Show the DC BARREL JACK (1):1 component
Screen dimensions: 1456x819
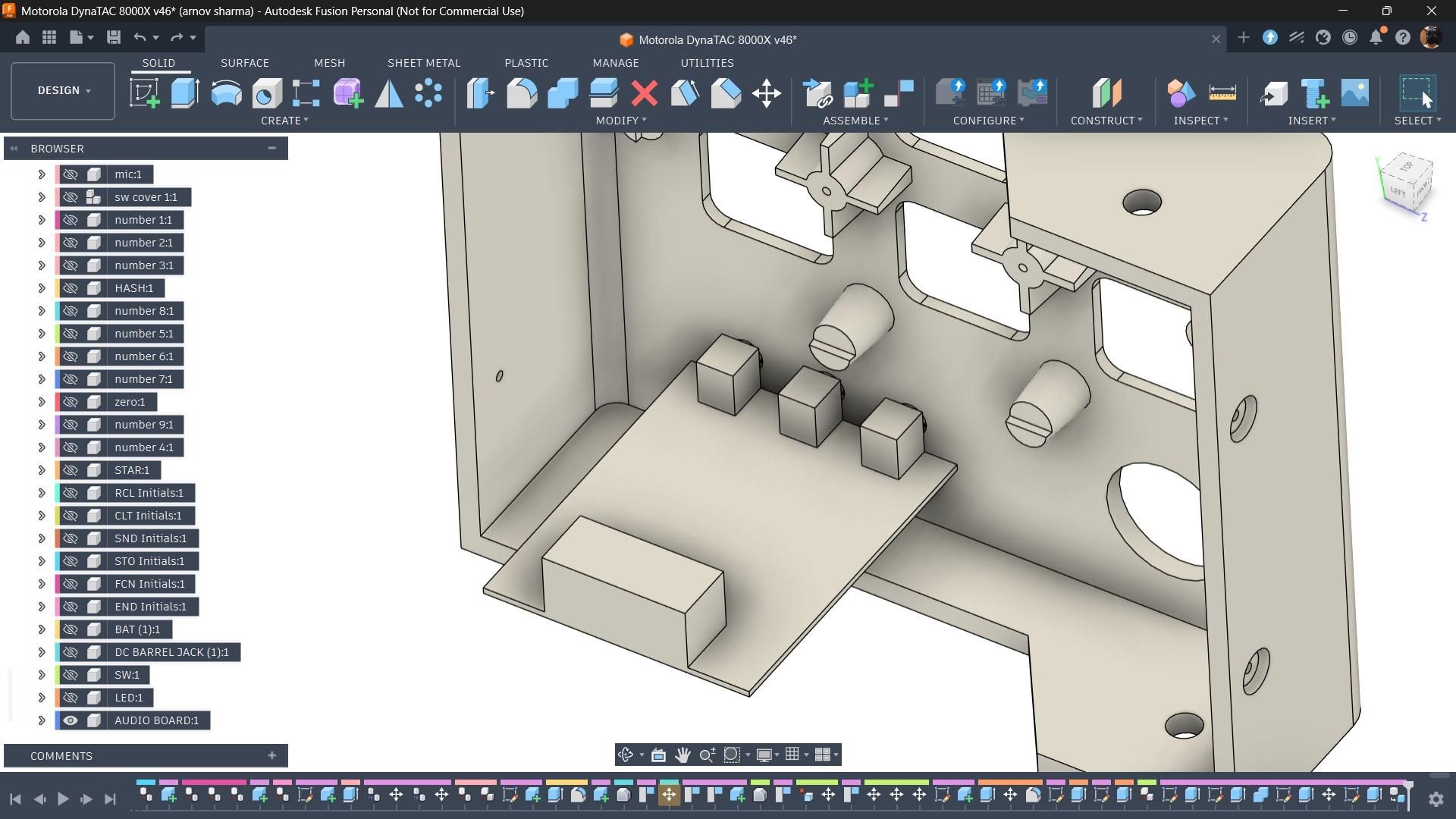pos(71,652)
